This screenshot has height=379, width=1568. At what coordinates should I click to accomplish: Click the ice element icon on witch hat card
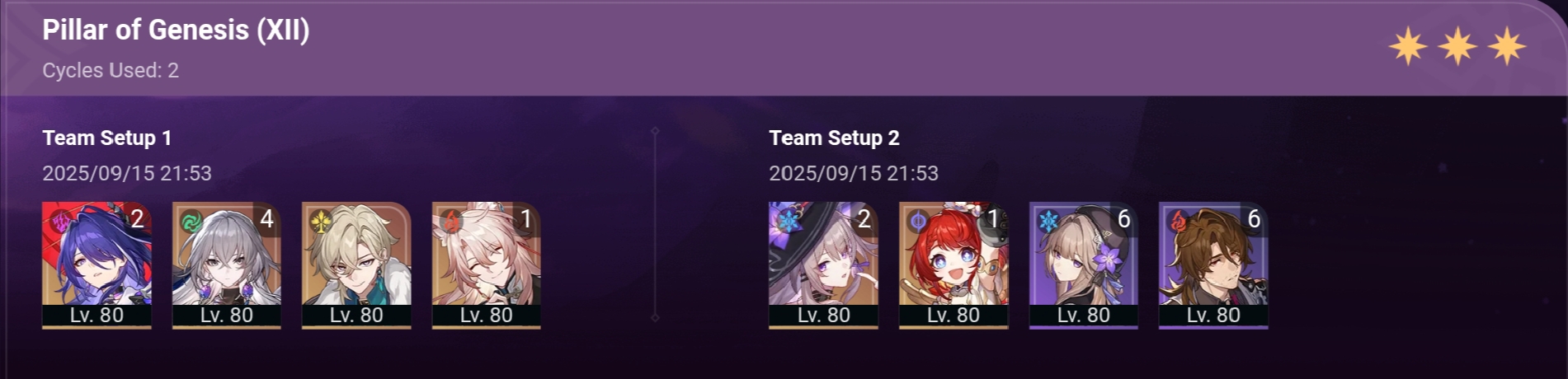click(789, 221)
